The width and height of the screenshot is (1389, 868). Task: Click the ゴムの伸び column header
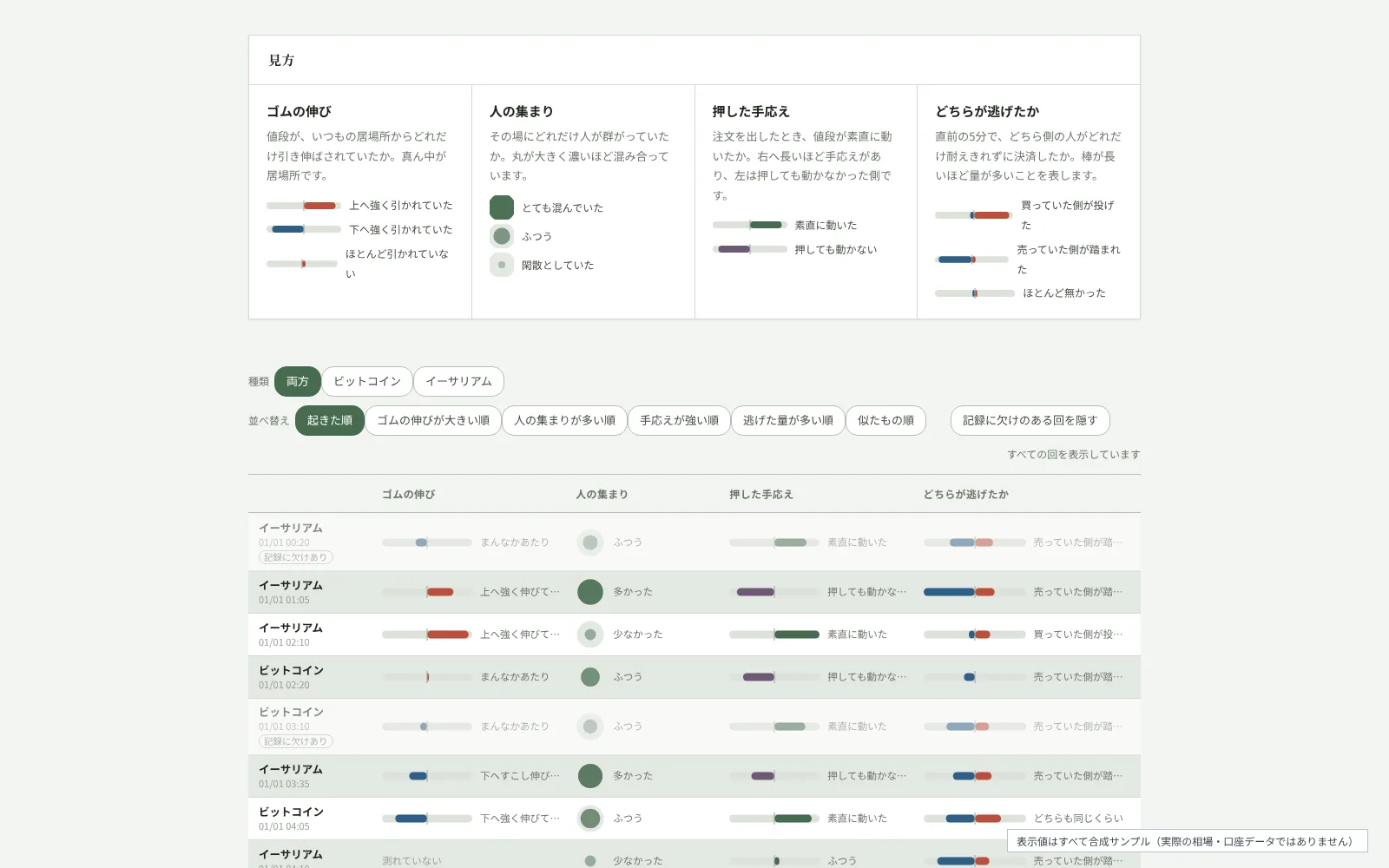point(409,494)
